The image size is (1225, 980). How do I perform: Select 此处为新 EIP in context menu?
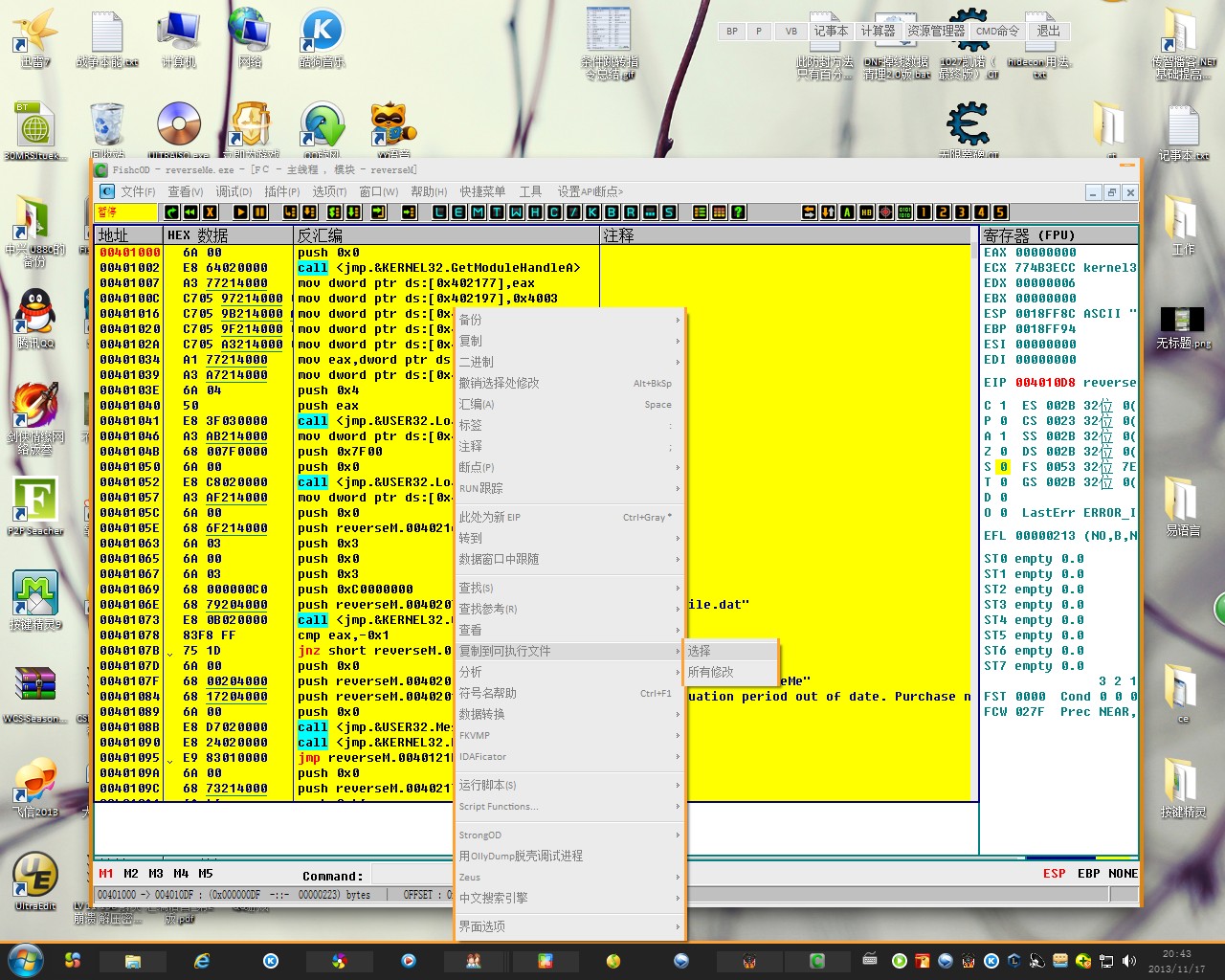pos(569,517)
